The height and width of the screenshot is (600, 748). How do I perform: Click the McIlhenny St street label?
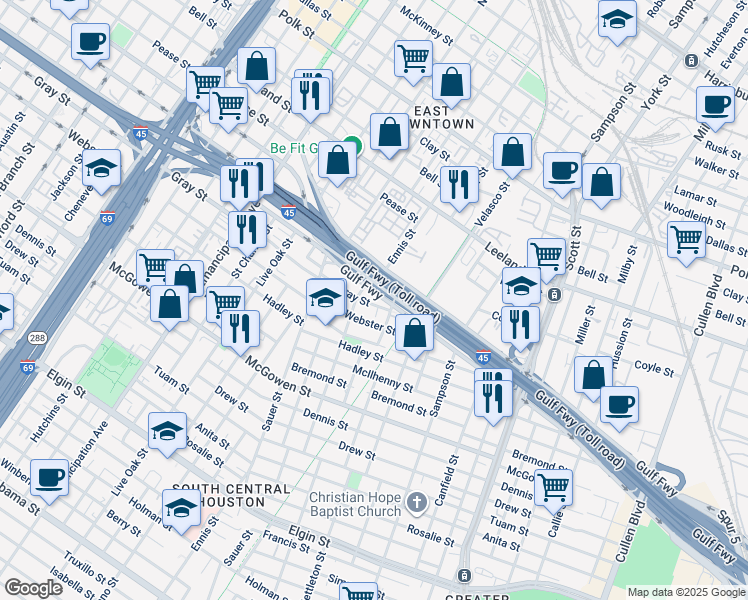(x=383, y=379)
